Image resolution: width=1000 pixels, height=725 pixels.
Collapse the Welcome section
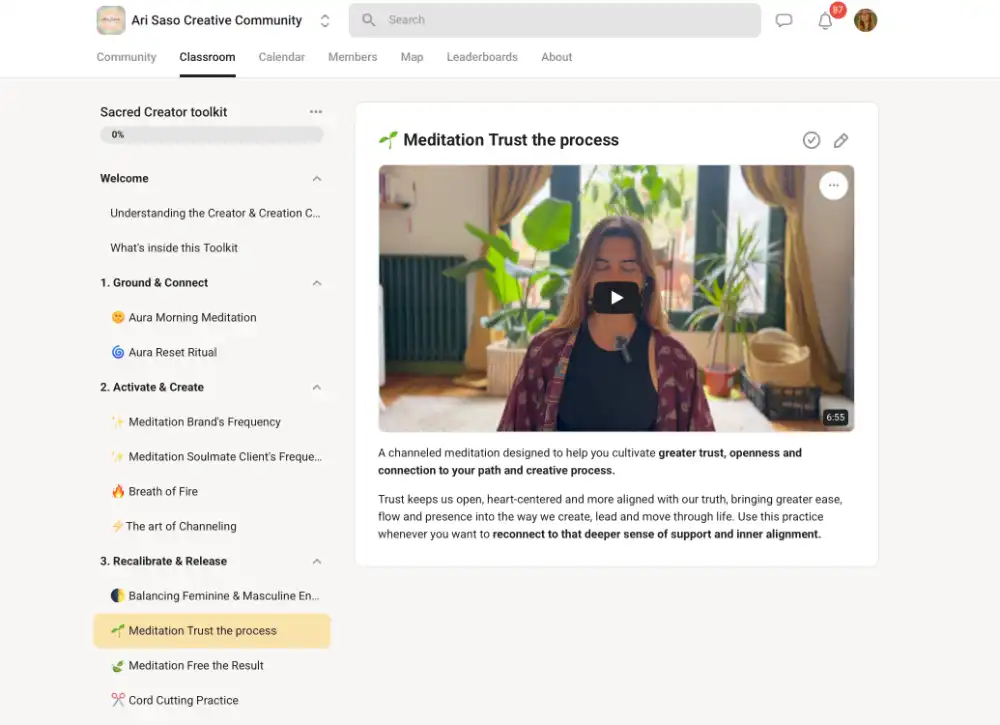(x=317, y=179)
